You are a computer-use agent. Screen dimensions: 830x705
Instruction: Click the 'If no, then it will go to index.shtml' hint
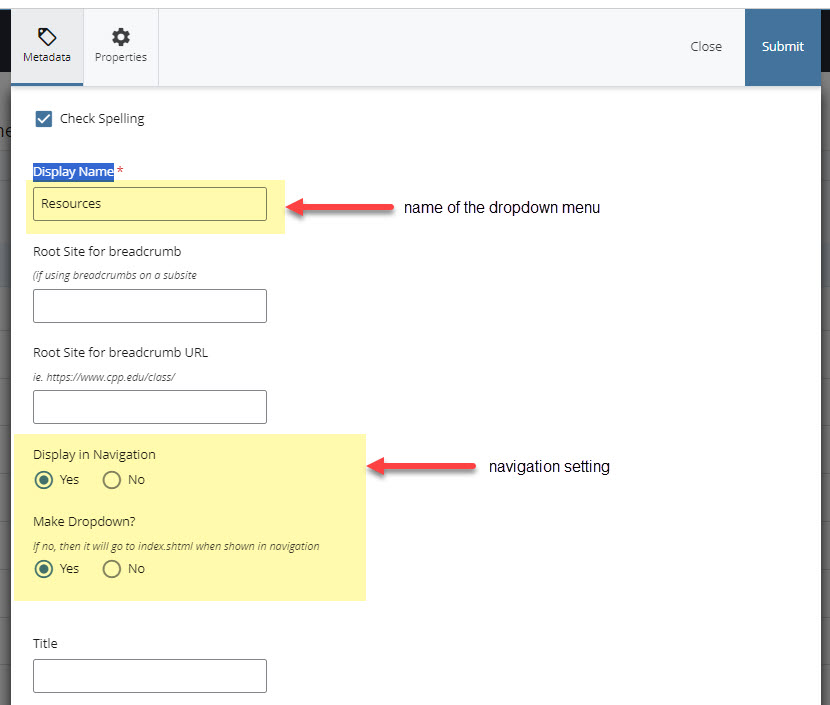176,546
